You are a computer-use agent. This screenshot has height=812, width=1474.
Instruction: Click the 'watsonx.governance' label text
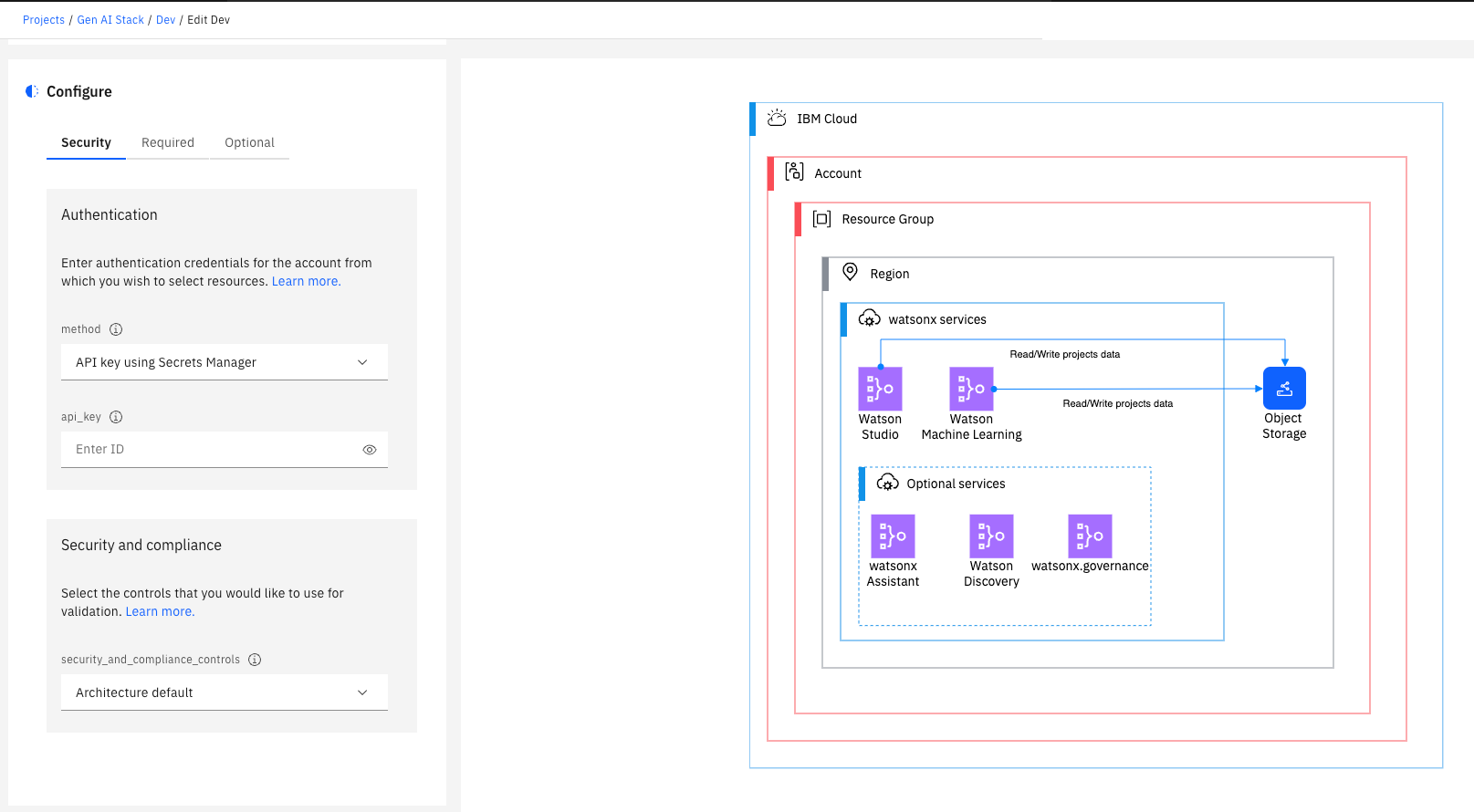(1090, 566)
